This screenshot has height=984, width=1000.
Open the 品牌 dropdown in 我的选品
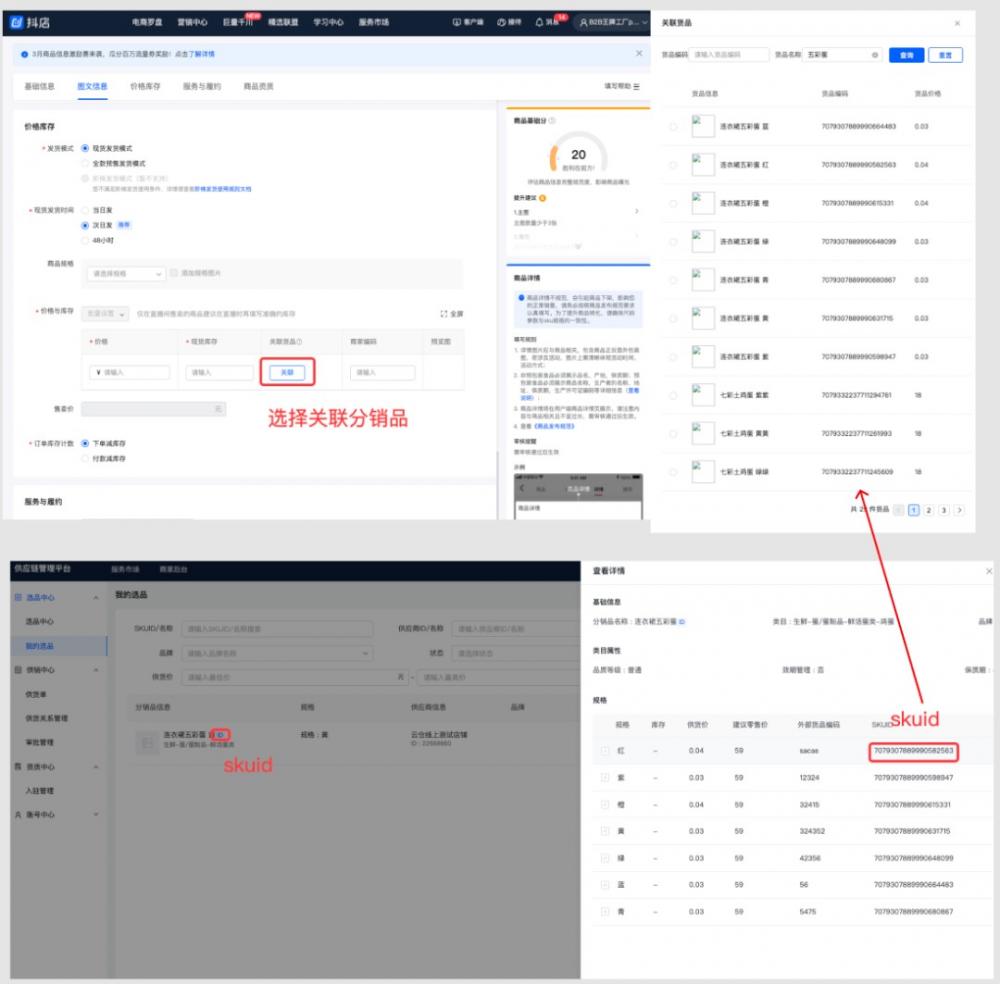[277, 653]
